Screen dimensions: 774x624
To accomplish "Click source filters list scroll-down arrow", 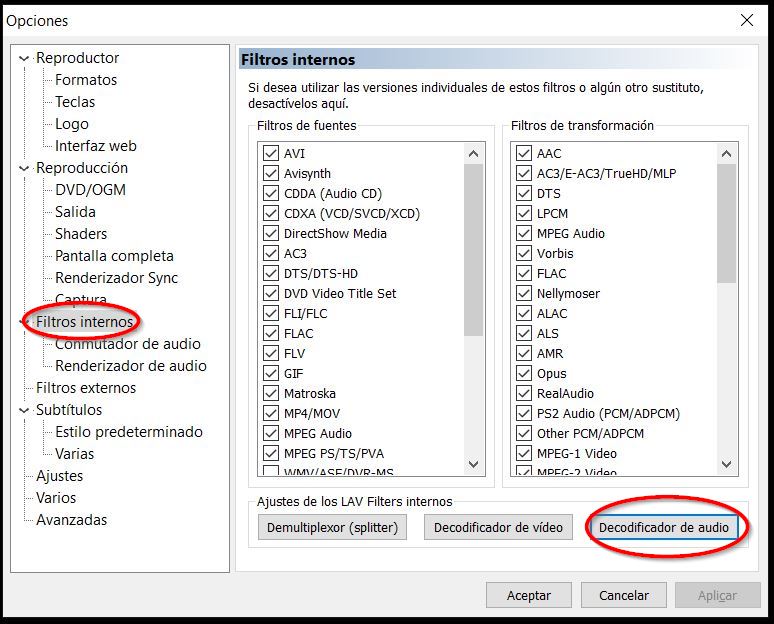I will 473,464.
